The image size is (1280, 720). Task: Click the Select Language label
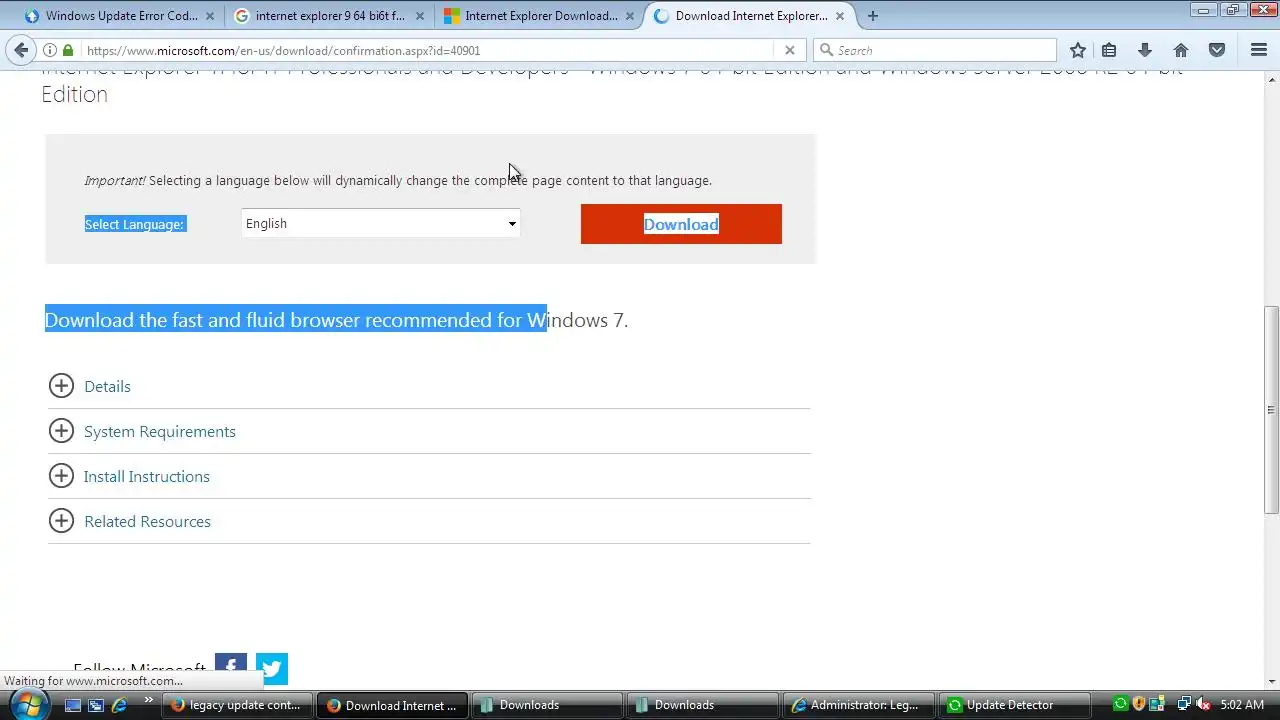[x=135, y=224]
